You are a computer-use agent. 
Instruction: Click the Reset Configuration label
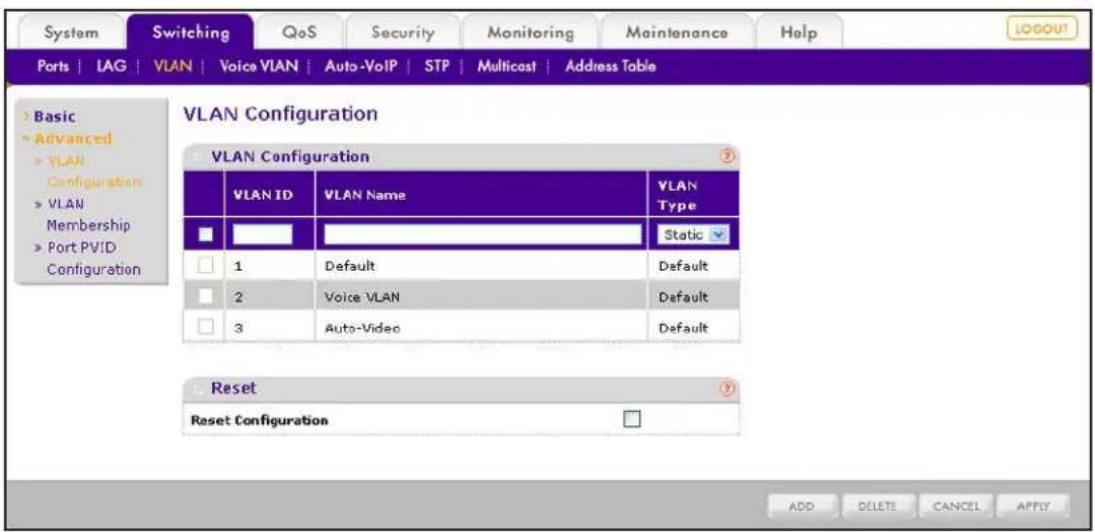259,420
